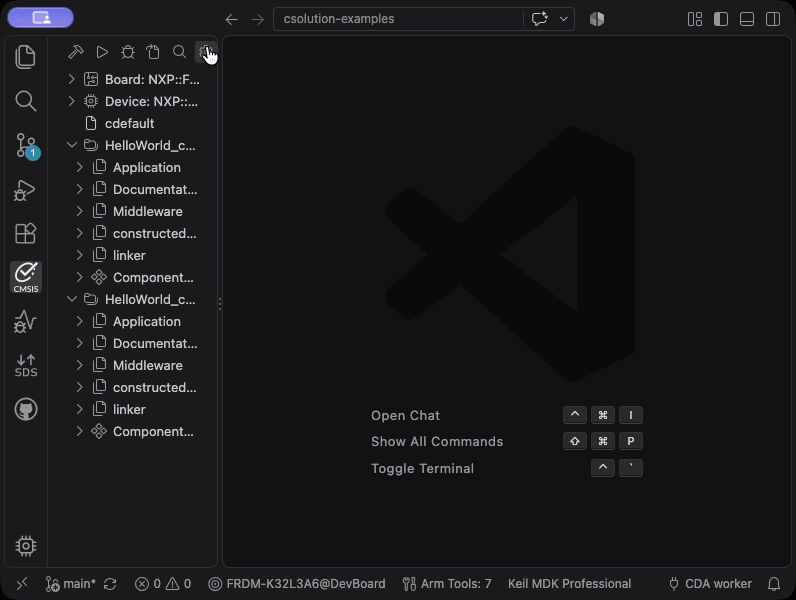
Task: Click the gear settings icon in CMSIS toolbar
Action: 205,52
